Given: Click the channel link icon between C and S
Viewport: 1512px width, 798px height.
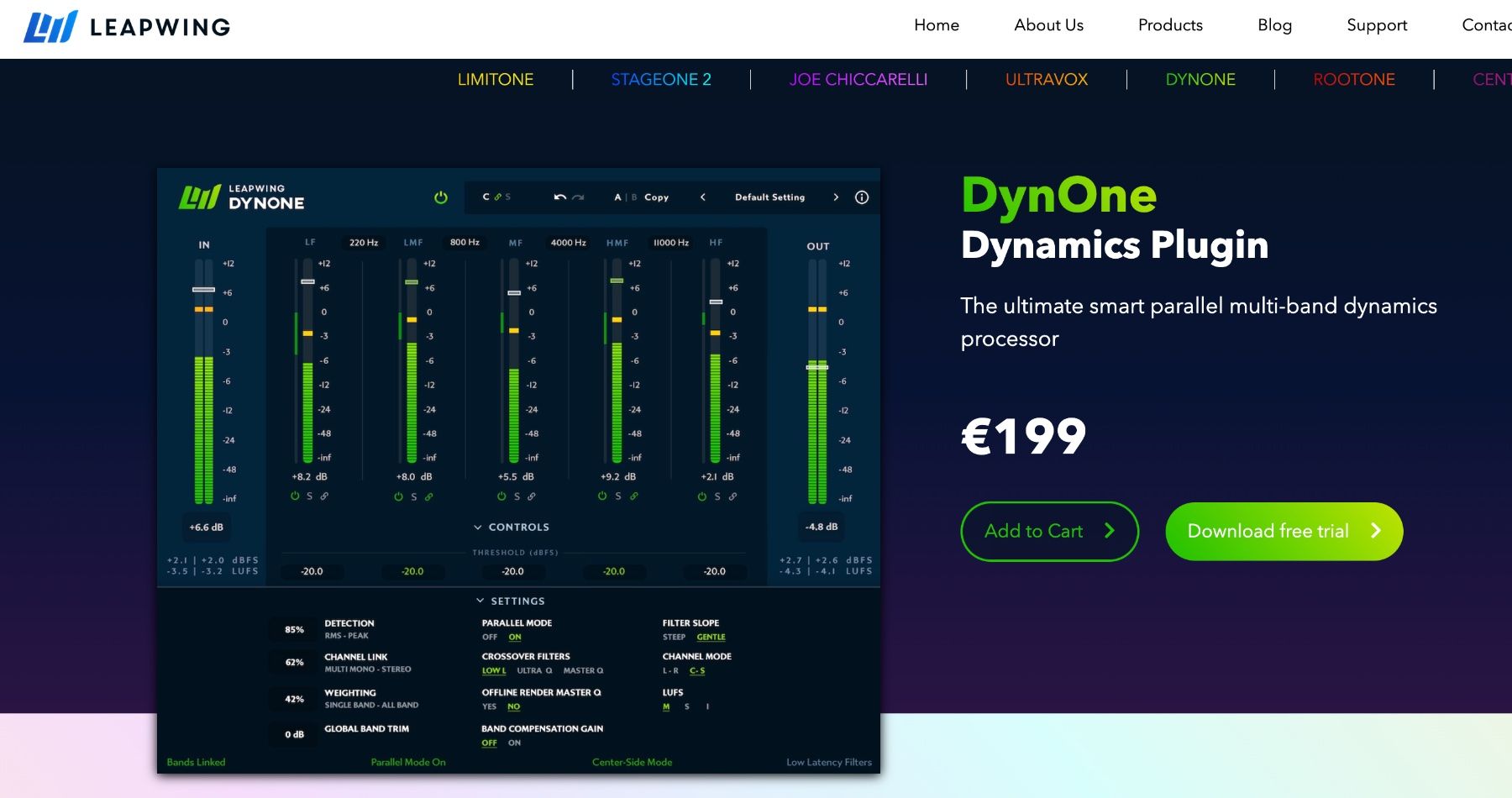Looking at the screenshot, I should (x=497, y=197).
